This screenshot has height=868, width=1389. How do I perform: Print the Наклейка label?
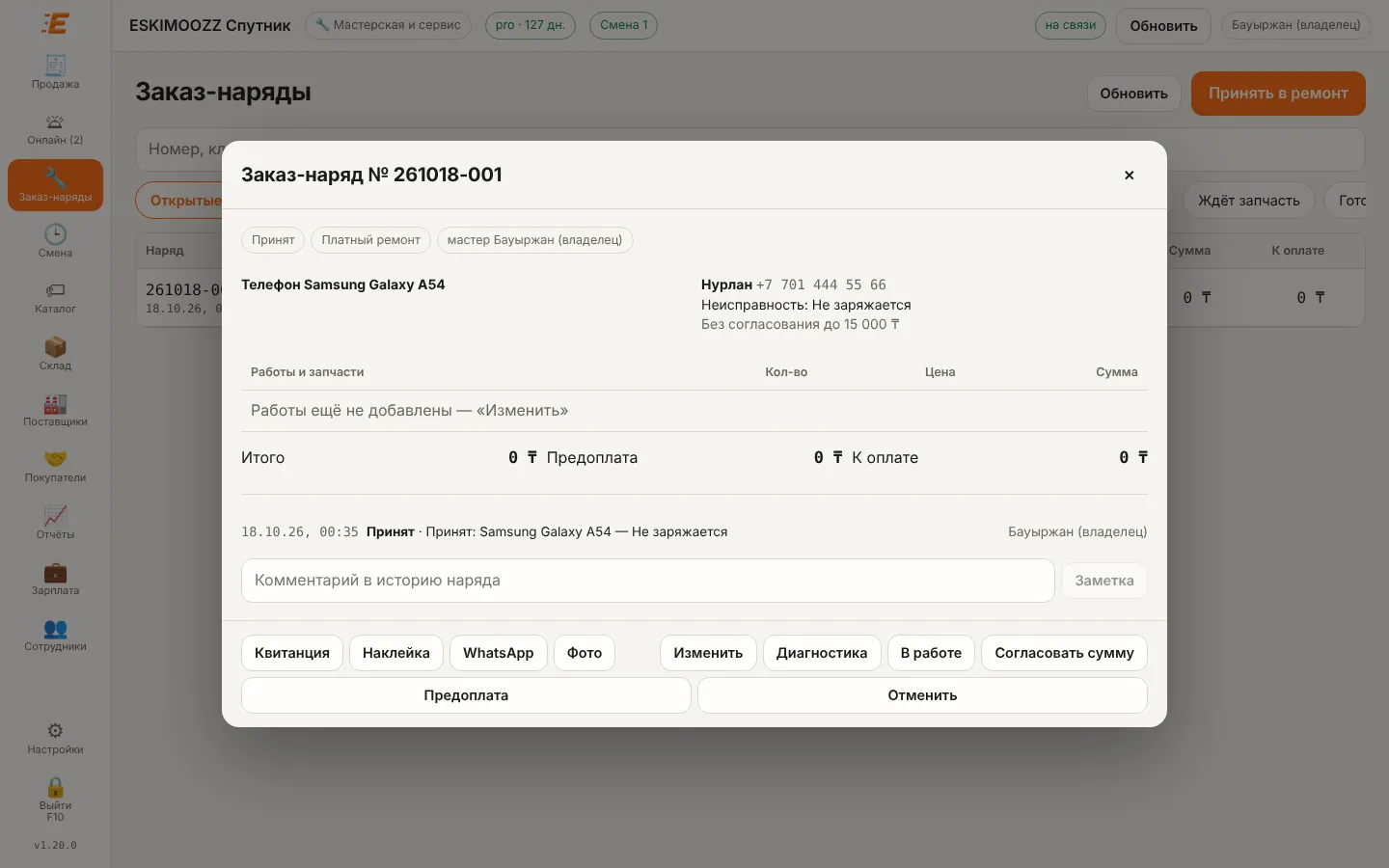[396, 653]
